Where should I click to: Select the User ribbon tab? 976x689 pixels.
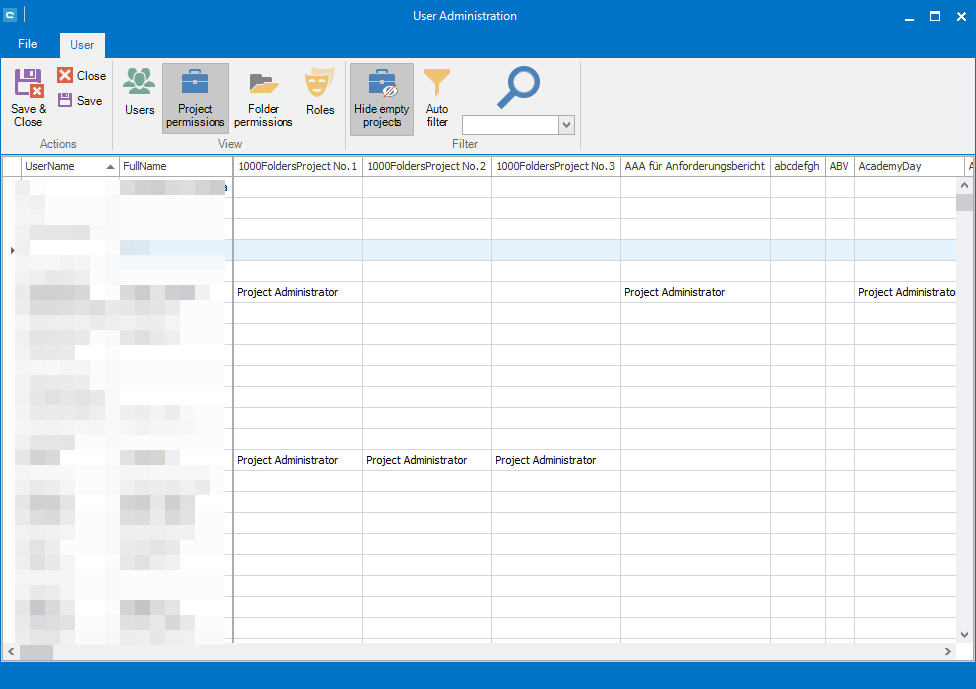82,45
